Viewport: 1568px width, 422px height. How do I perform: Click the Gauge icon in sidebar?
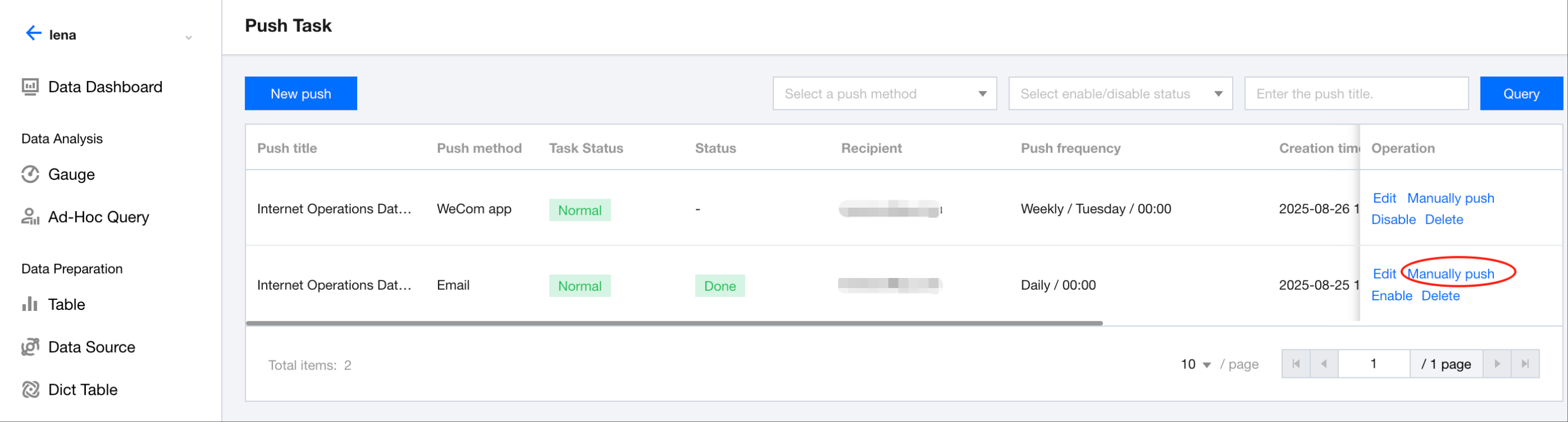tap(30, 175)
